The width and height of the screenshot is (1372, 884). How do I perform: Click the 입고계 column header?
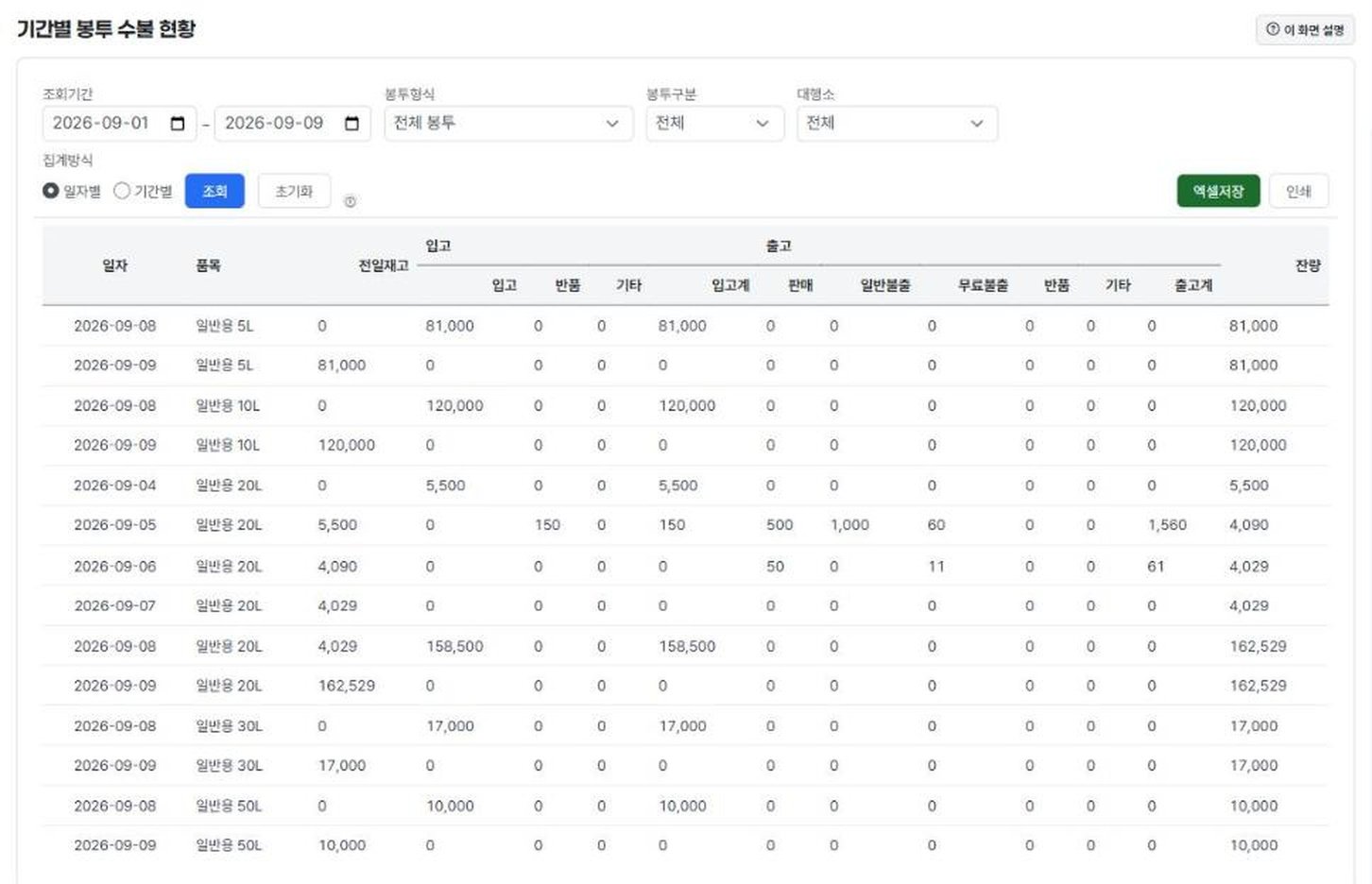pos(730,285)
